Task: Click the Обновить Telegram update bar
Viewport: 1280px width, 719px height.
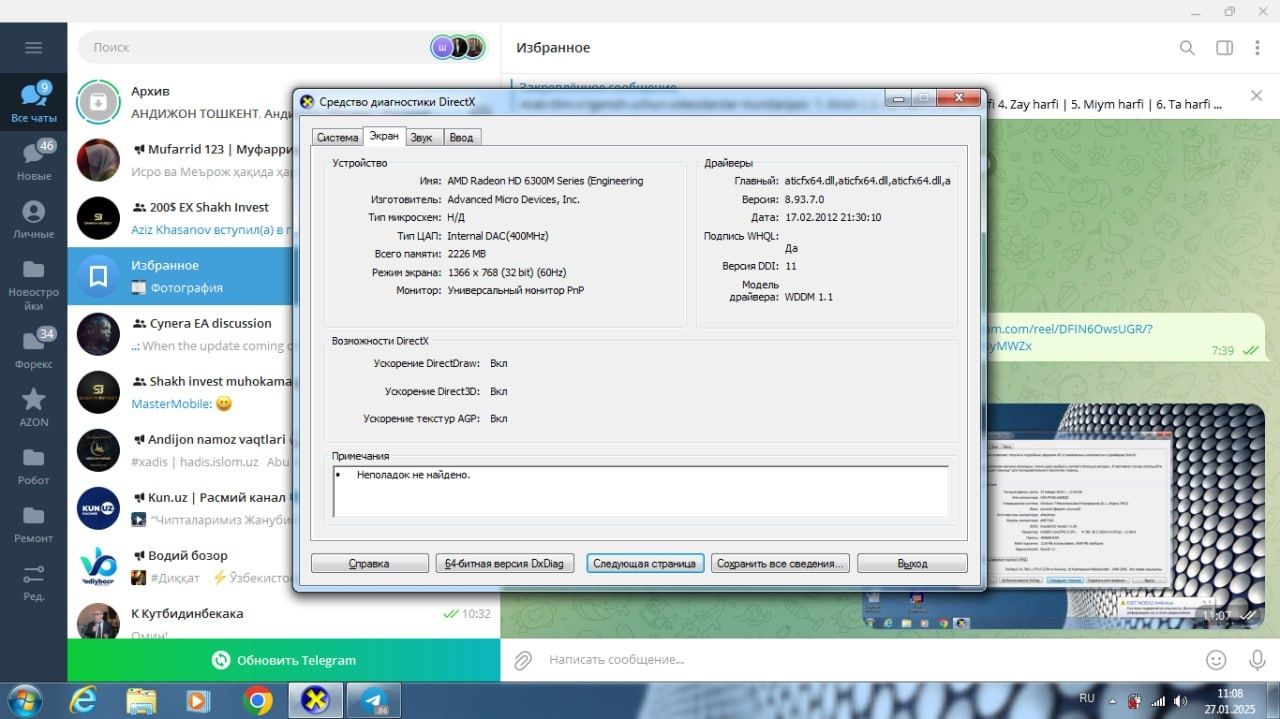Action: [284, 660]
